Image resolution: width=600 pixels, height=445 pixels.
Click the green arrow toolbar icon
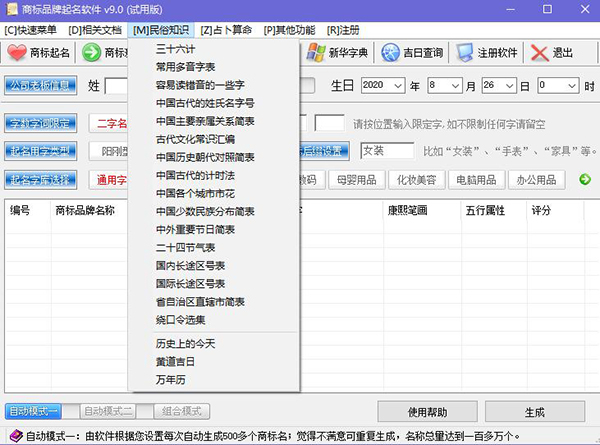click(x=91, y=53)
